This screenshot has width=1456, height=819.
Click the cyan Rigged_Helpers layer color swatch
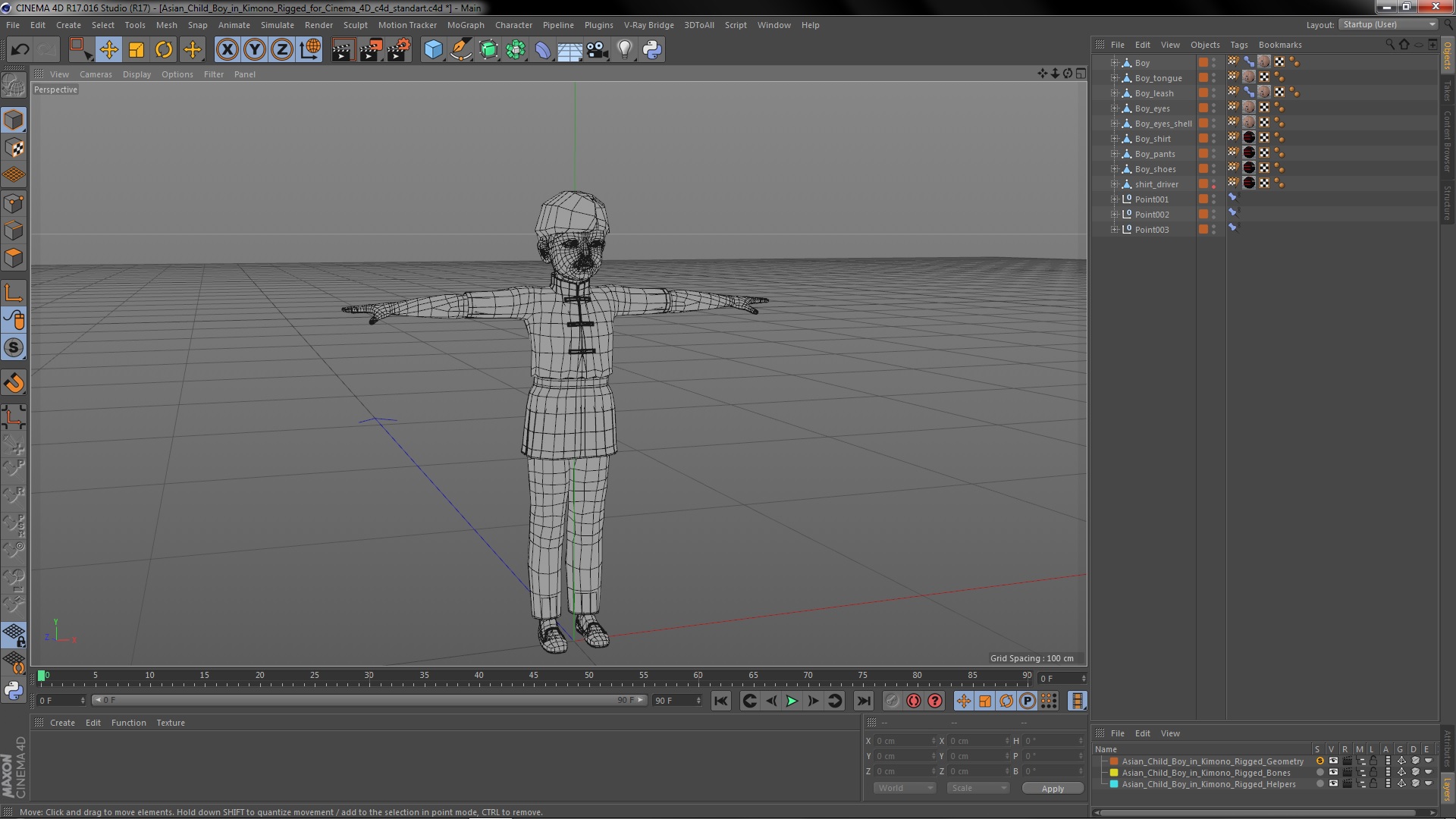1114,784
